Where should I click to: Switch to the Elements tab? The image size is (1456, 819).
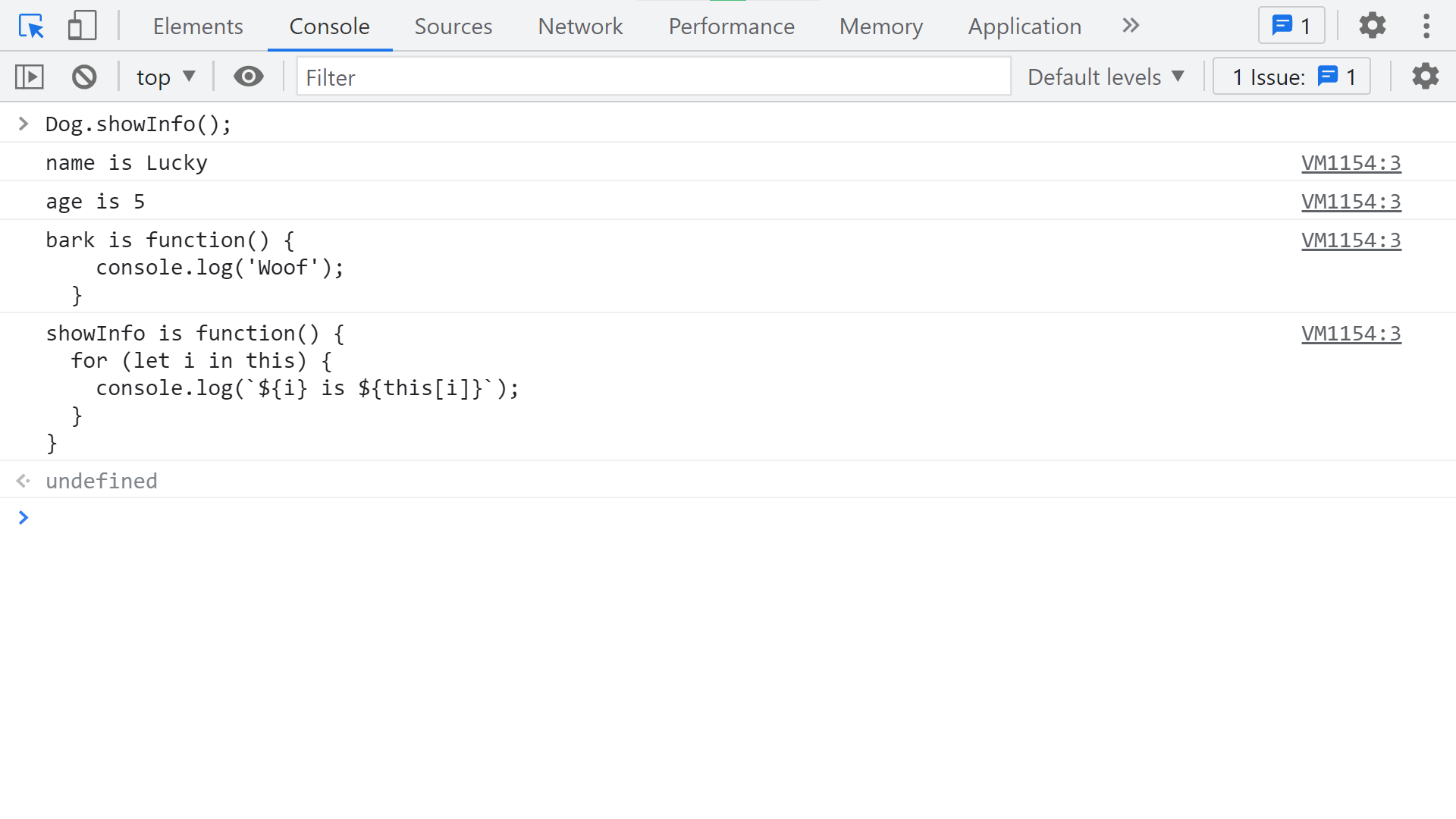coord(197,27)
